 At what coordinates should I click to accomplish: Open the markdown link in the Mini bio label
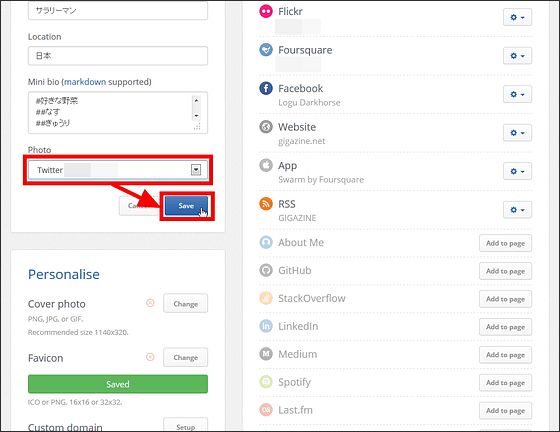(x=85, y=82)
